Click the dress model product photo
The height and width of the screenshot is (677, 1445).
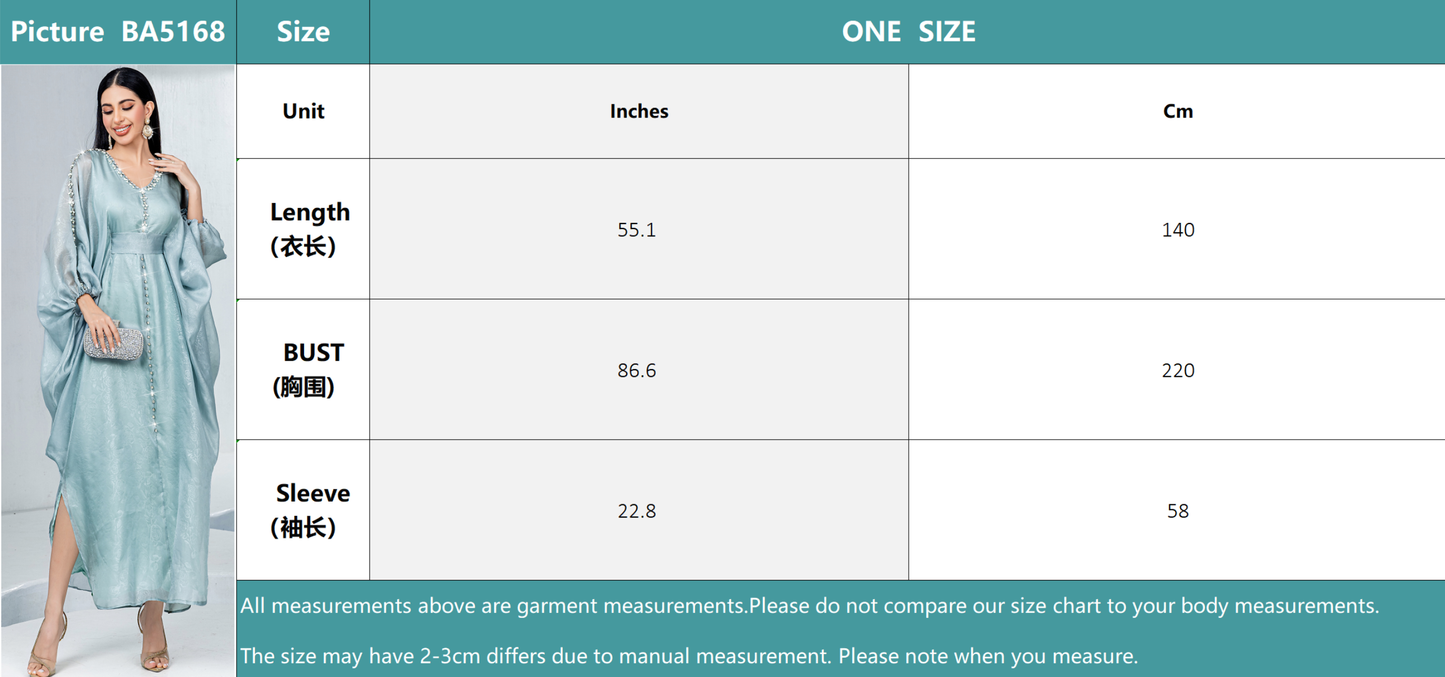tap(118, 370)
